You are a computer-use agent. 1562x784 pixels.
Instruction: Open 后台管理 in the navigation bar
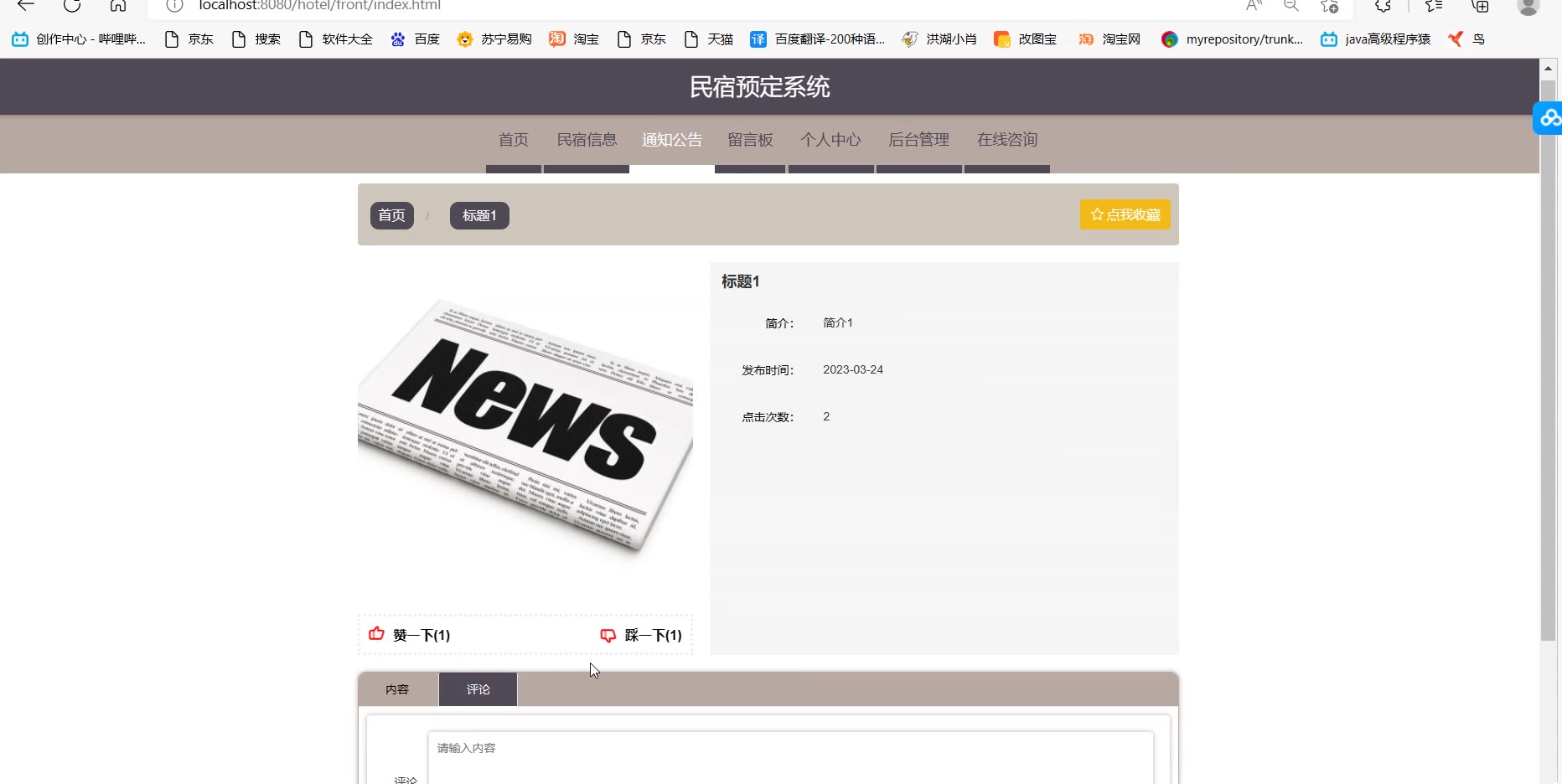[919, 140]
